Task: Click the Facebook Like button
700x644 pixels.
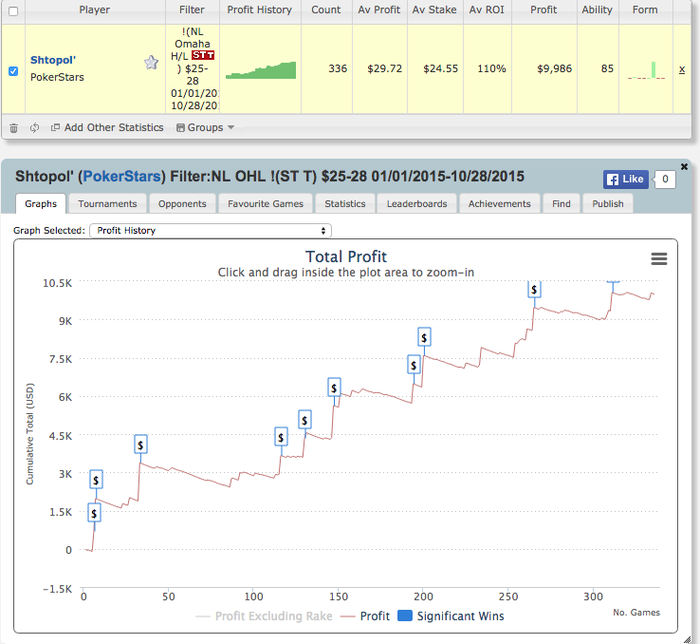Action: click(x=625, y=179)
